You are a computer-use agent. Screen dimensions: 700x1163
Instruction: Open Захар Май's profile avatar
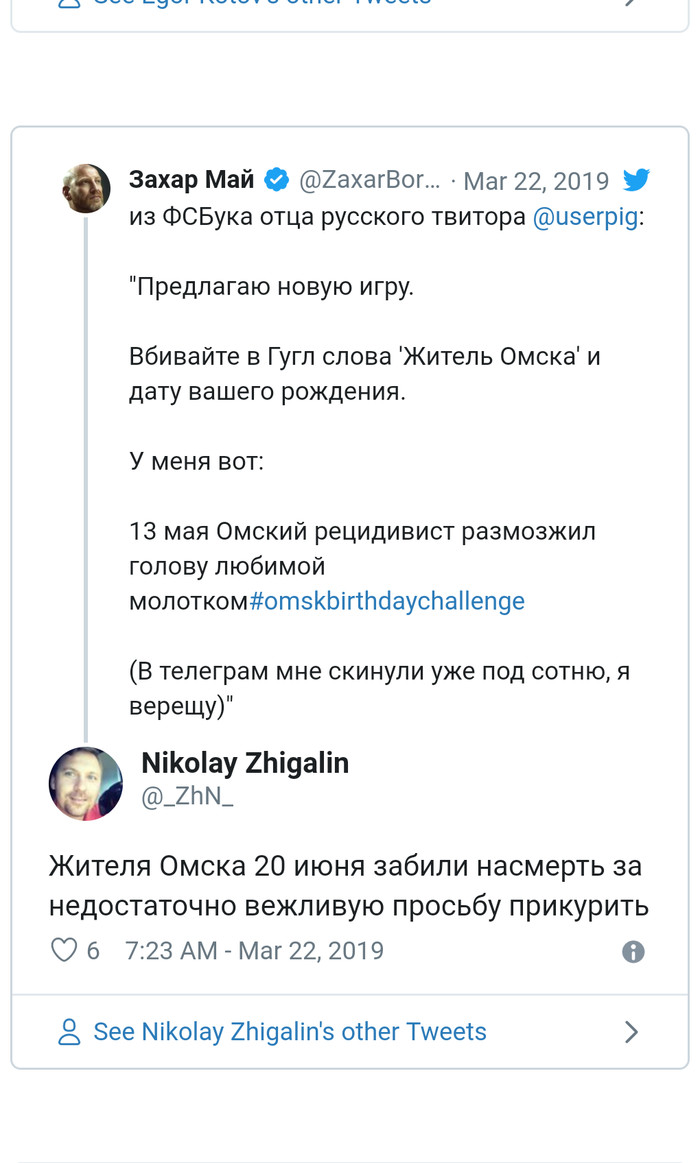86,188
